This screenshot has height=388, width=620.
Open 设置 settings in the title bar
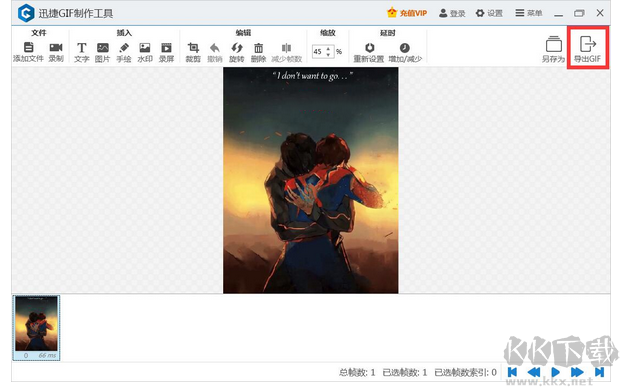tap(489, 13)
